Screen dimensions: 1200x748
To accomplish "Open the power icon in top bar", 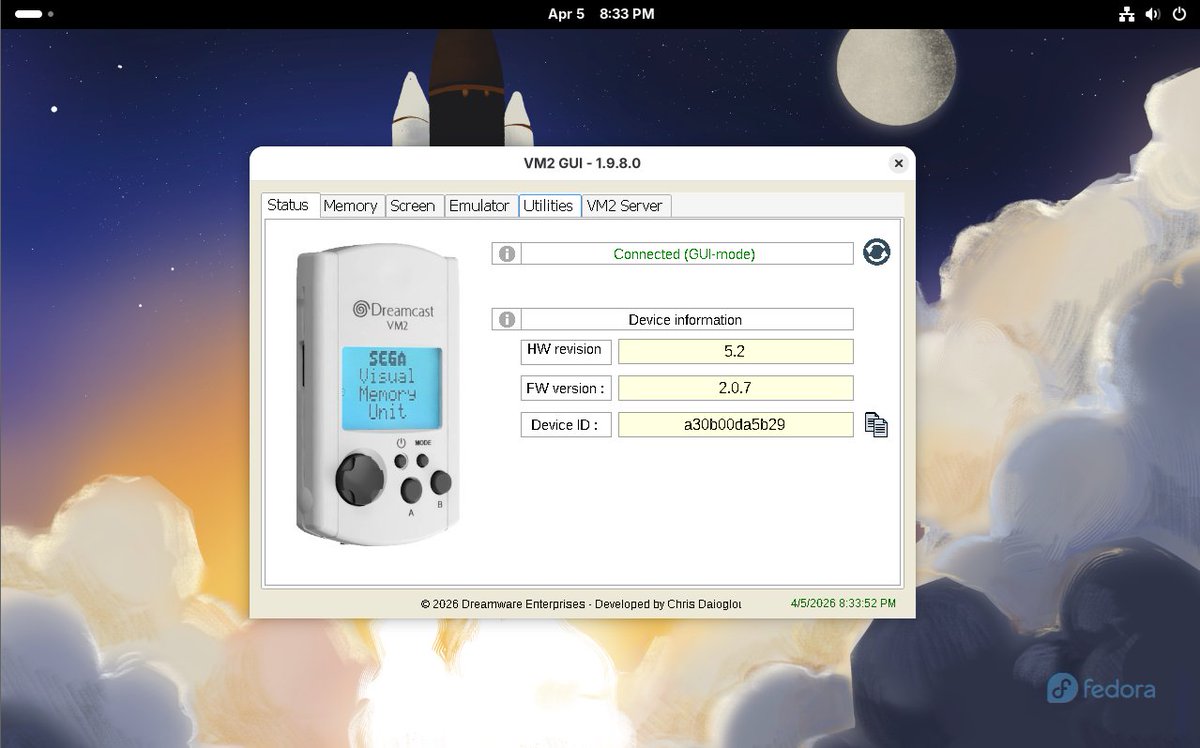I will click(x=1178, y=14).
